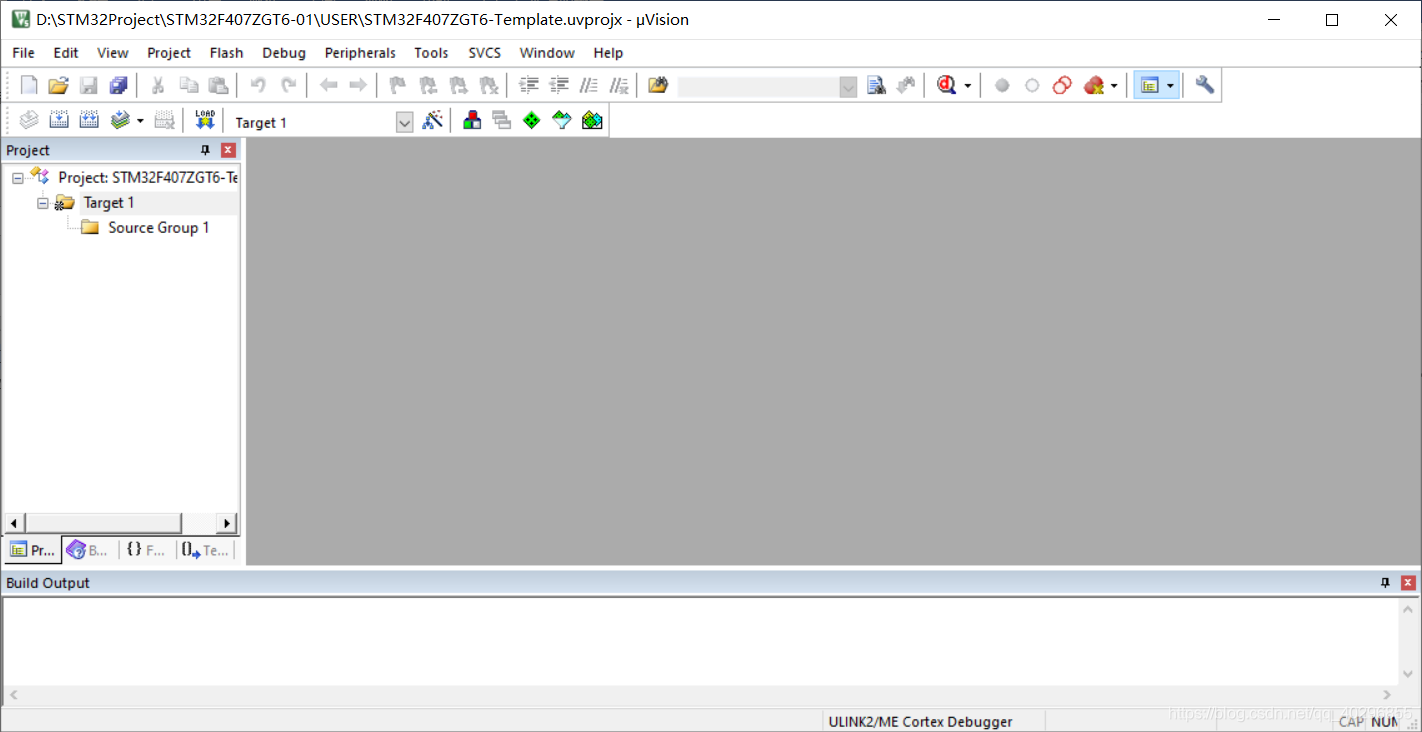
Task: Open the window view dropdown arrow
Action: tap(1170, 86)
